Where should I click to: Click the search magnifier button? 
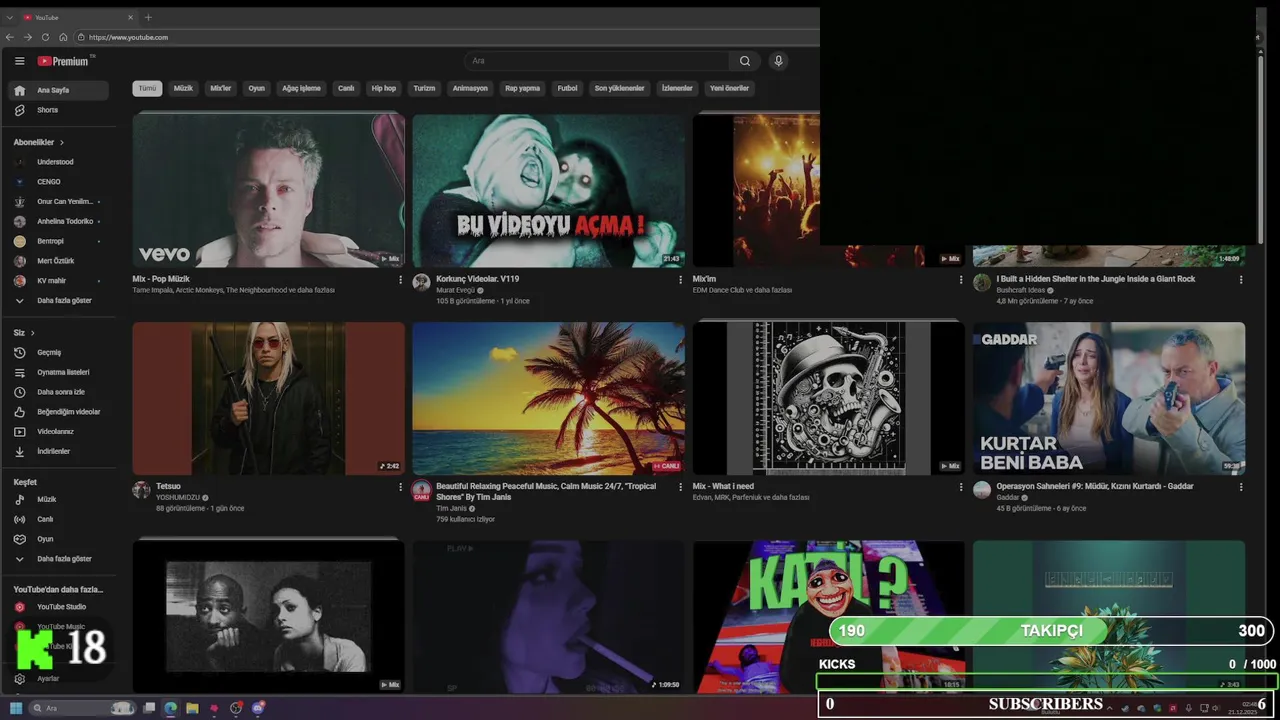point(745,61)
